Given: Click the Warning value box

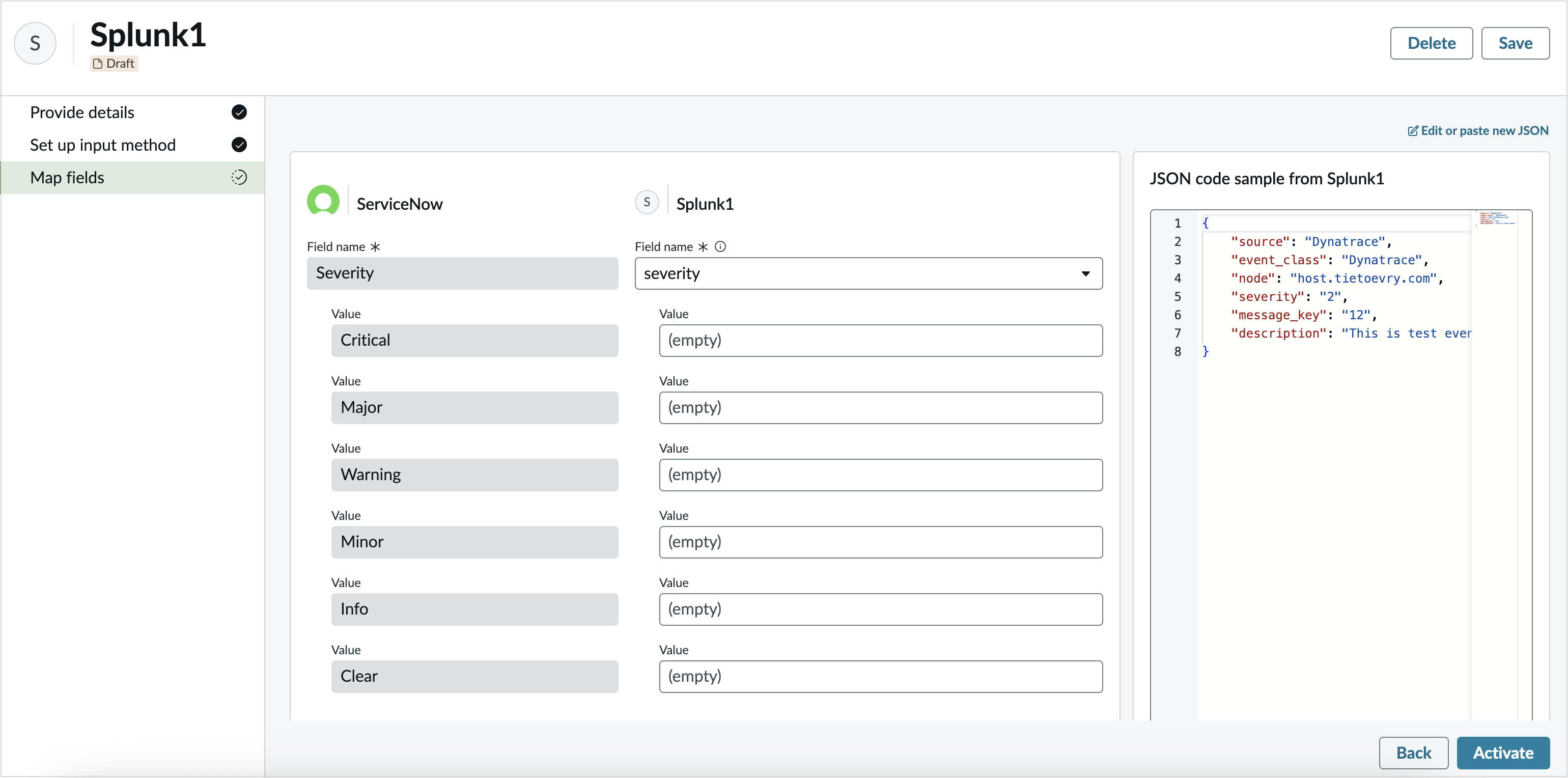Looking at the screenshot, I should (x=475, y=475).
